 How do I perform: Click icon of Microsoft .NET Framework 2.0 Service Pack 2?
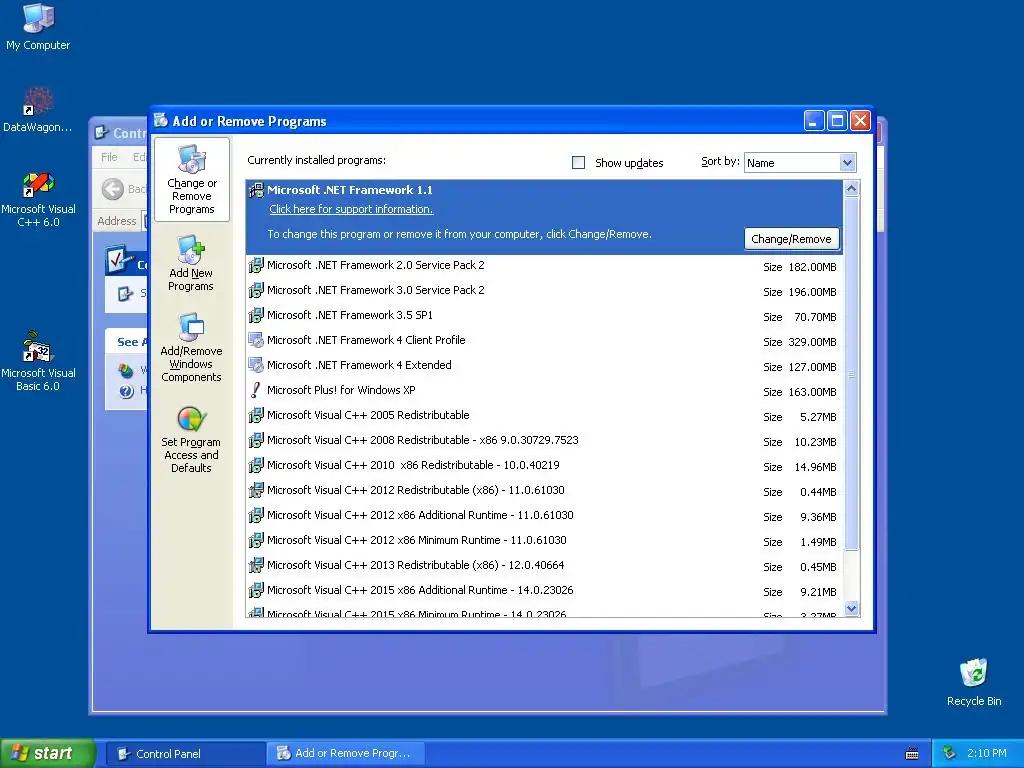256,265
